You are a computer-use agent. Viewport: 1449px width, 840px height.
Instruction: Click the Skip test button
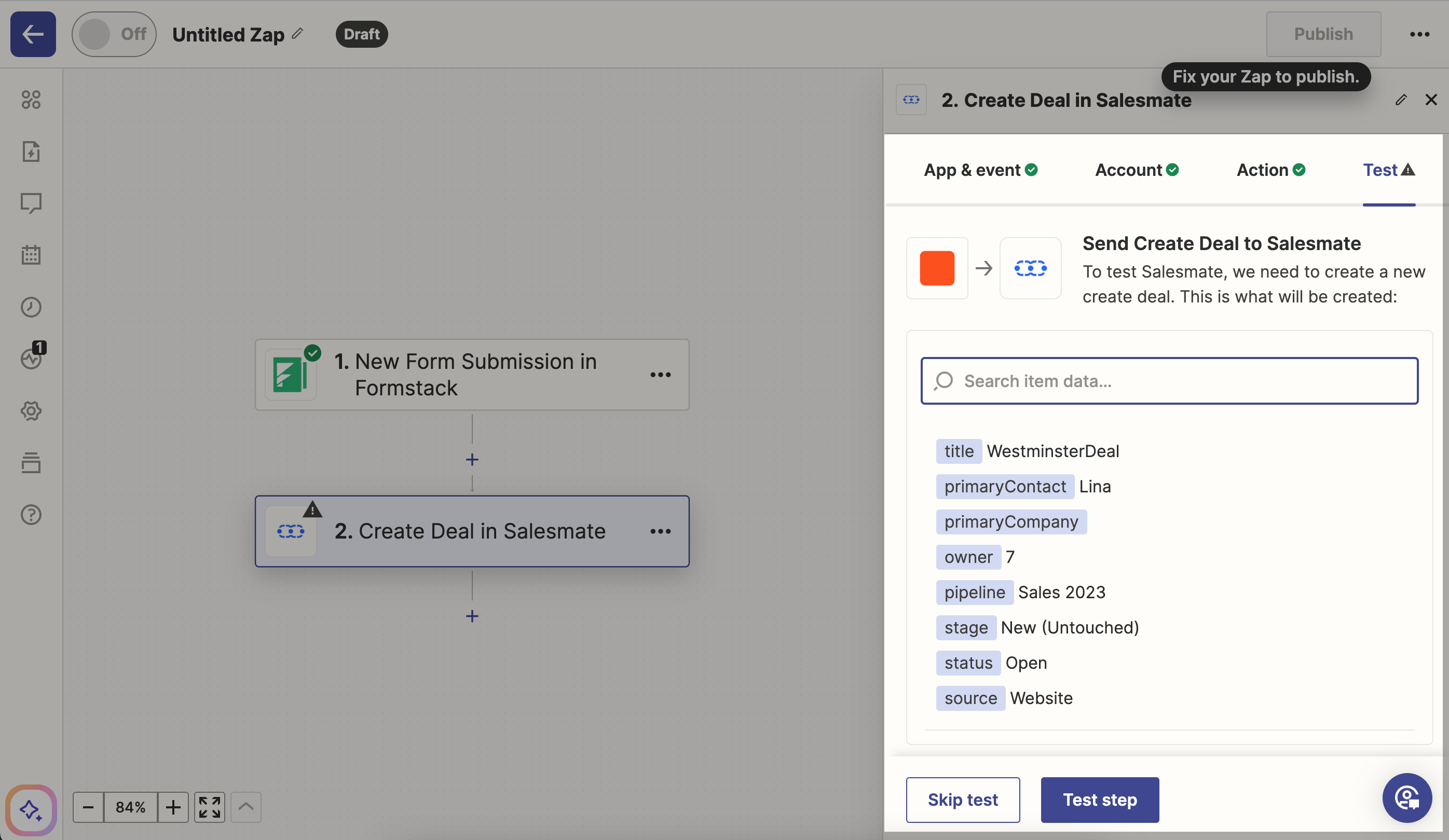click(963, 799)
